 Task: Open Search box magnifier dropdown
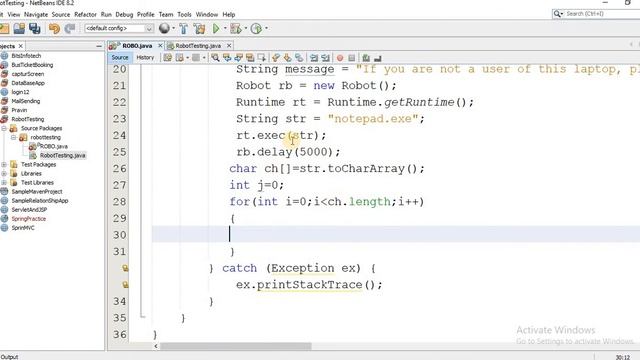click(558, 14)
